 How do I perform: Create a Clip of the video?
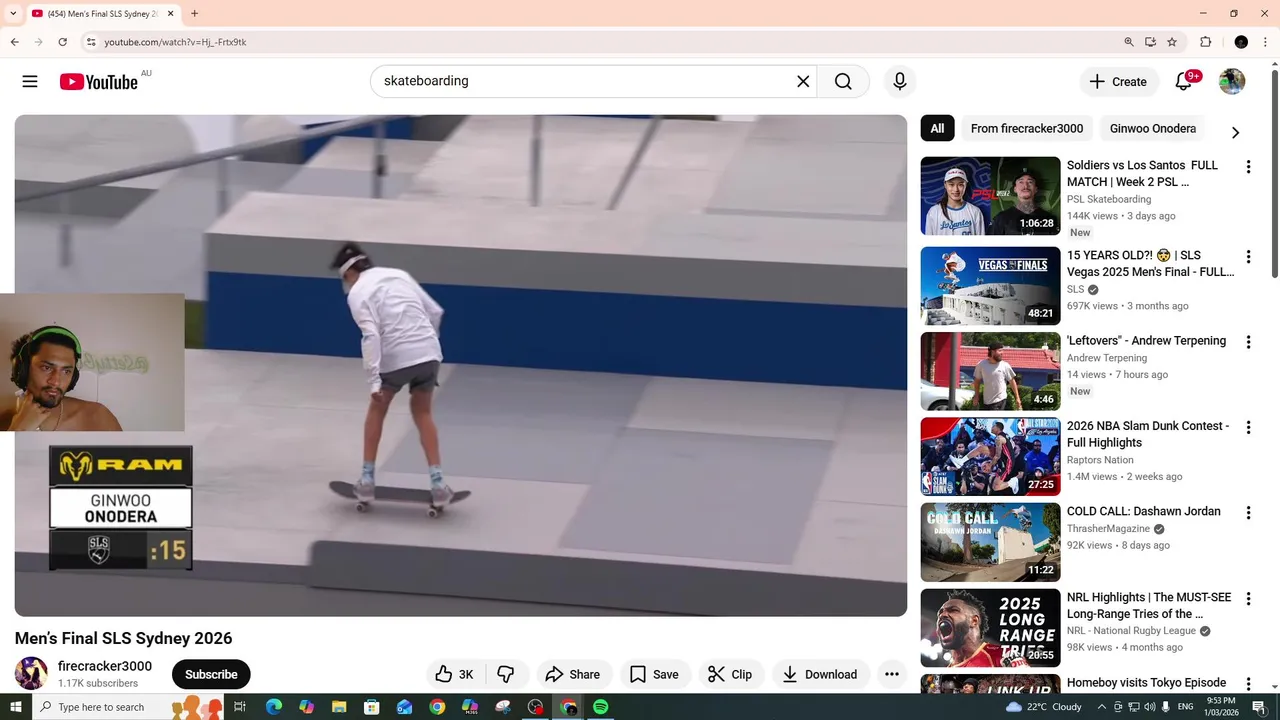[x=730, y=674]
